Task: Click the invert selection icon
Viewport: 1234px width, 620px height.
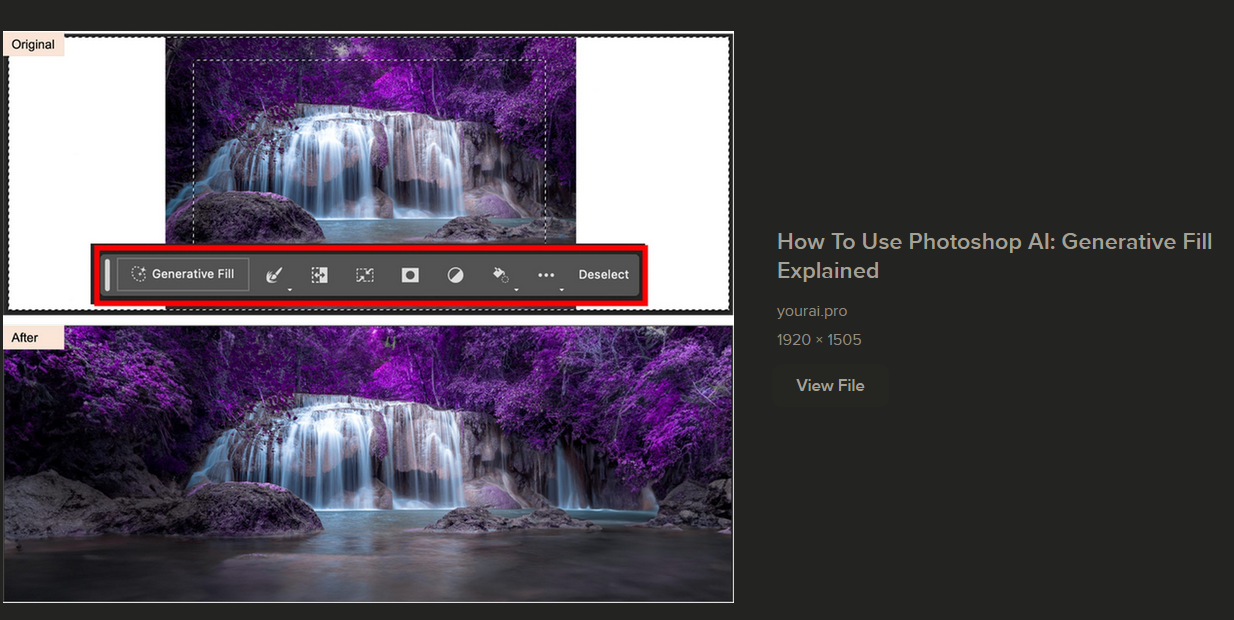Action: 320,274
